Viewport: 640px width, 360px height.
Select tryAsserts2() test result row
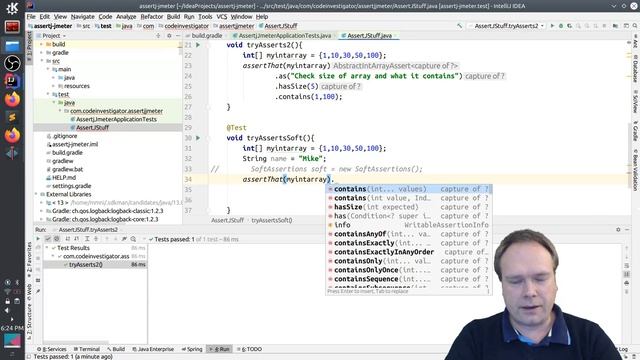coord(95,264)
